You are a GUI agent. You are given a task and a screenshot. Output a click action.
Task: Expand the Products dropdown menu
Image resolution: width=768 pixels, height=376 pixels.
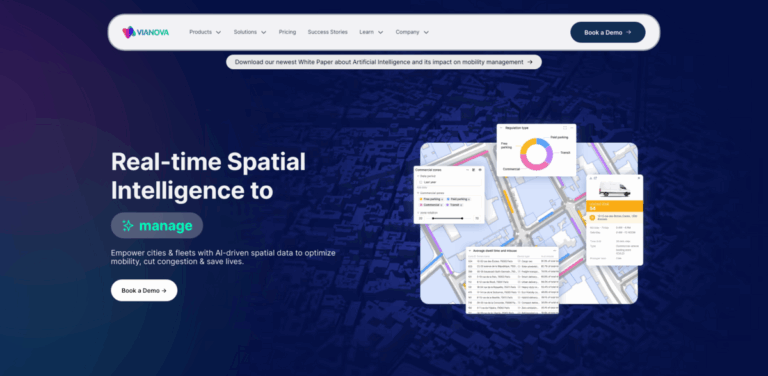tap(205, 32)
